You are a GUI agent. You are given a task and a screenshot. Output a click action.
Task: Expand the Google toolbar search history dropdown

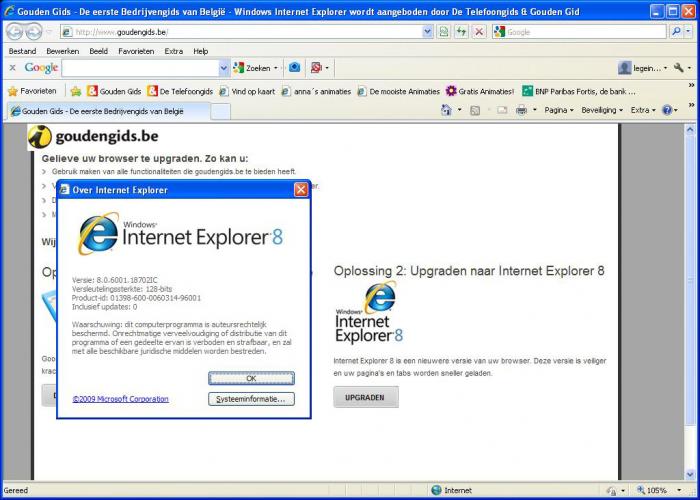224,68
